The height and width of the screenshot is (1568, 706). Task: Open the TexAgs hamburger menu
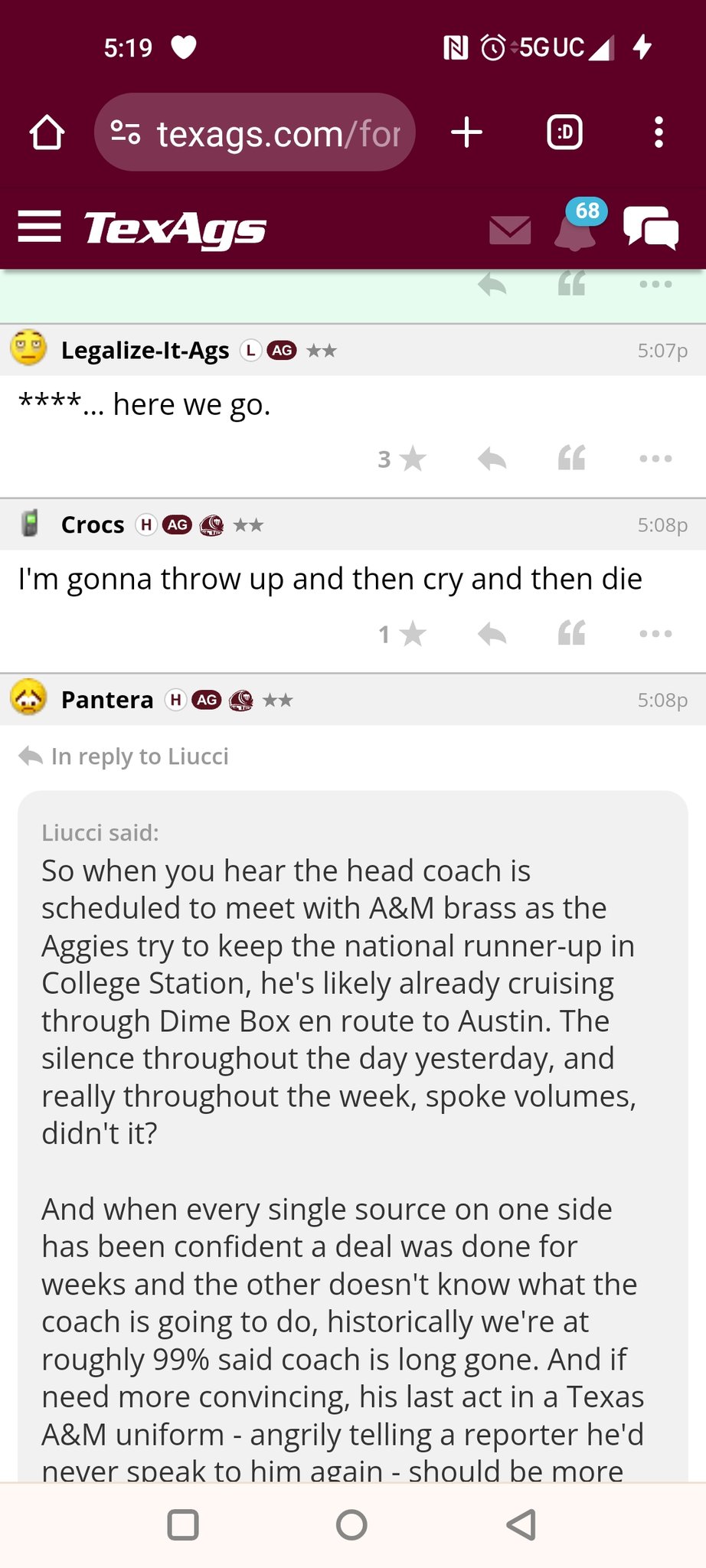pyautogui.click(x=39, y=227)
